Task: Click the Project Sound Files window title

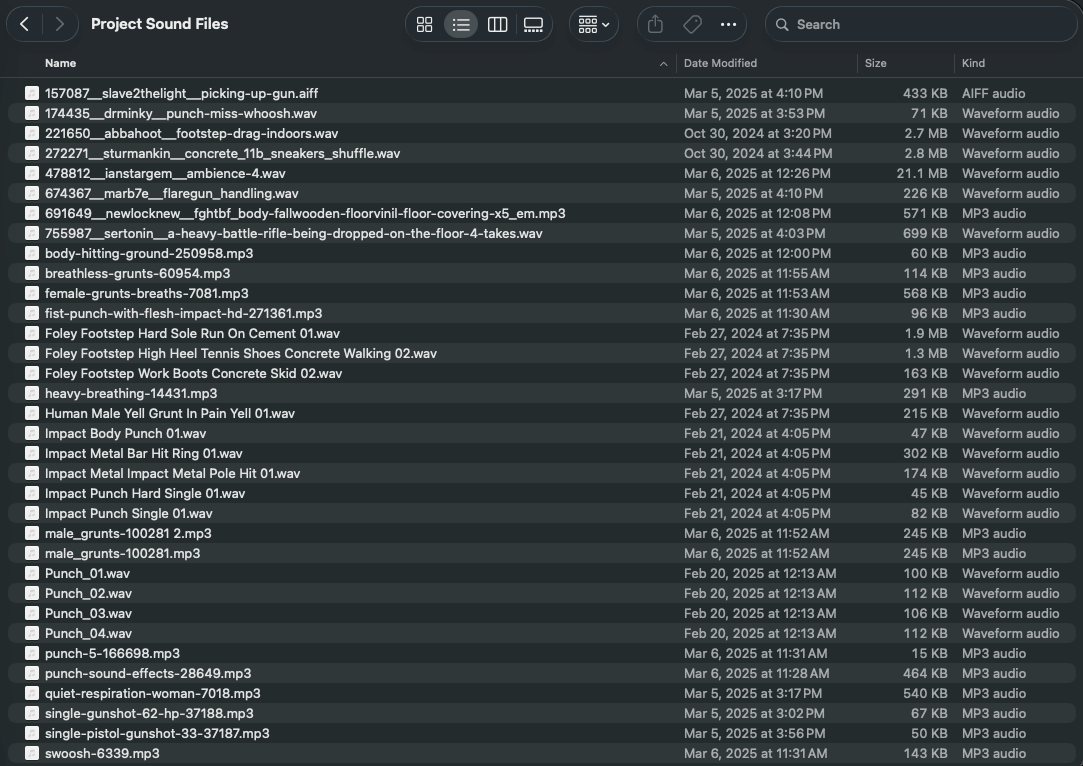Action: [x=160, y=24]
